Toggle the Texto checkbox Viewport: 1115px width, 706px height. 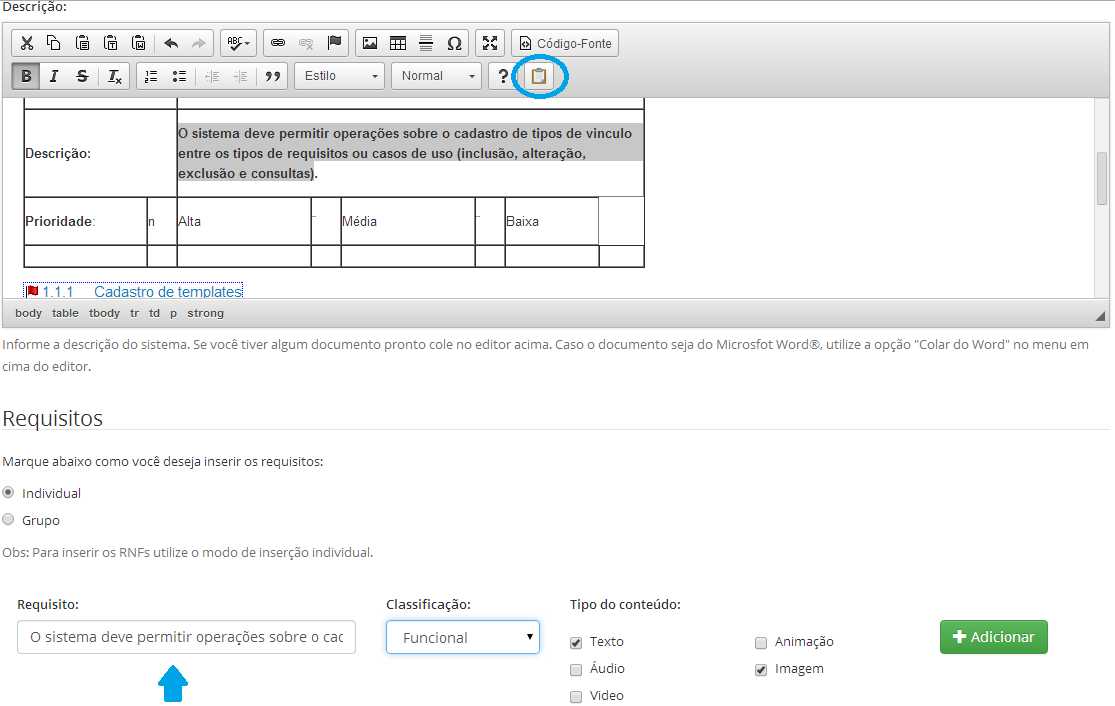pos(576,642)
